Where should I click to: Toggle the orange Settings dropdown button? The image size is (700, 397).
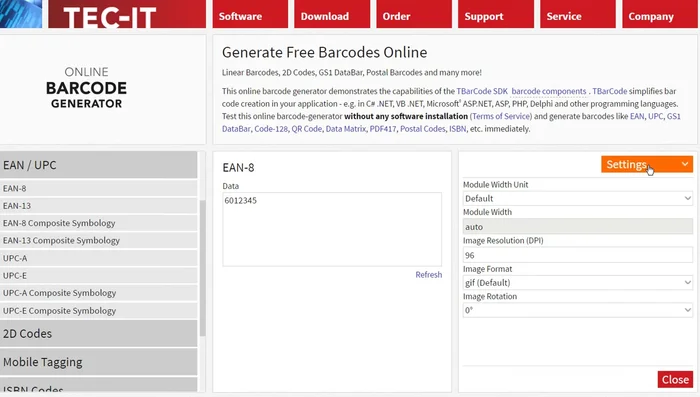tap(647, 164)
